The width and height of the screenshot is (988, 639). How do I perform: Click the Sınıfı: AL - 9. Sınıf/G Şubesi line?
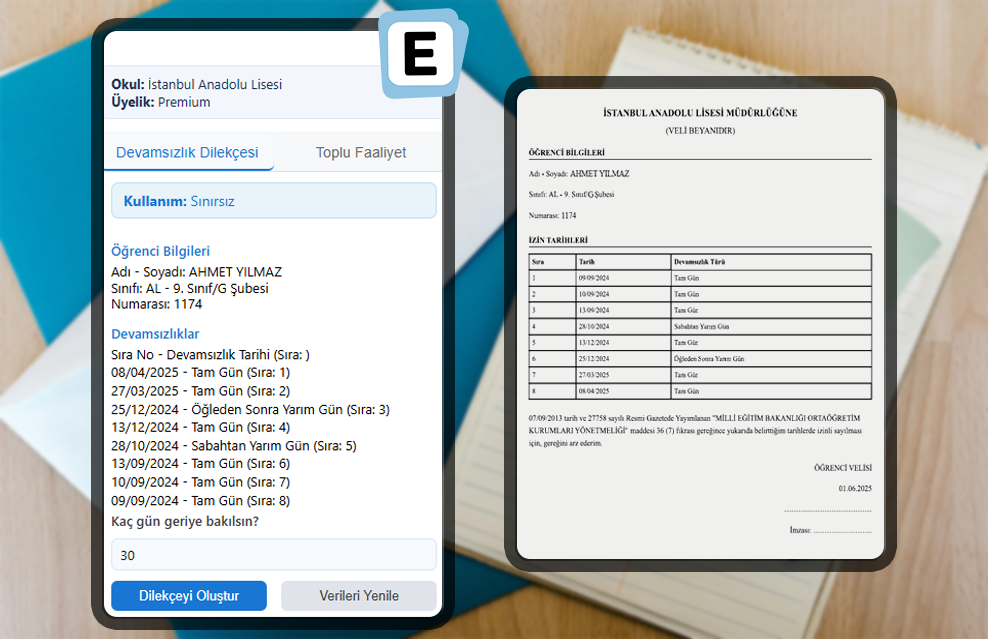coord(190,289)
